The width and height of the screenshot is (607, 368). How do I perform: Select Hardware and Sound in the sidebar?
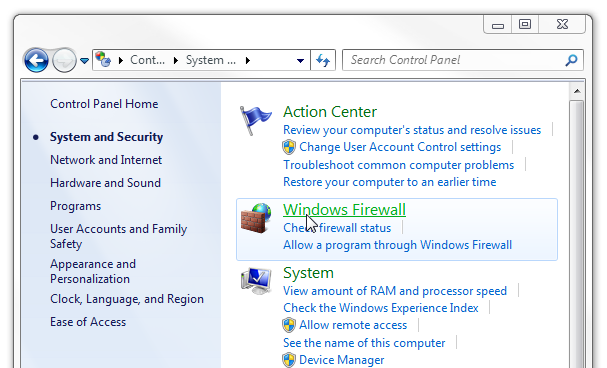coord(105,183)
